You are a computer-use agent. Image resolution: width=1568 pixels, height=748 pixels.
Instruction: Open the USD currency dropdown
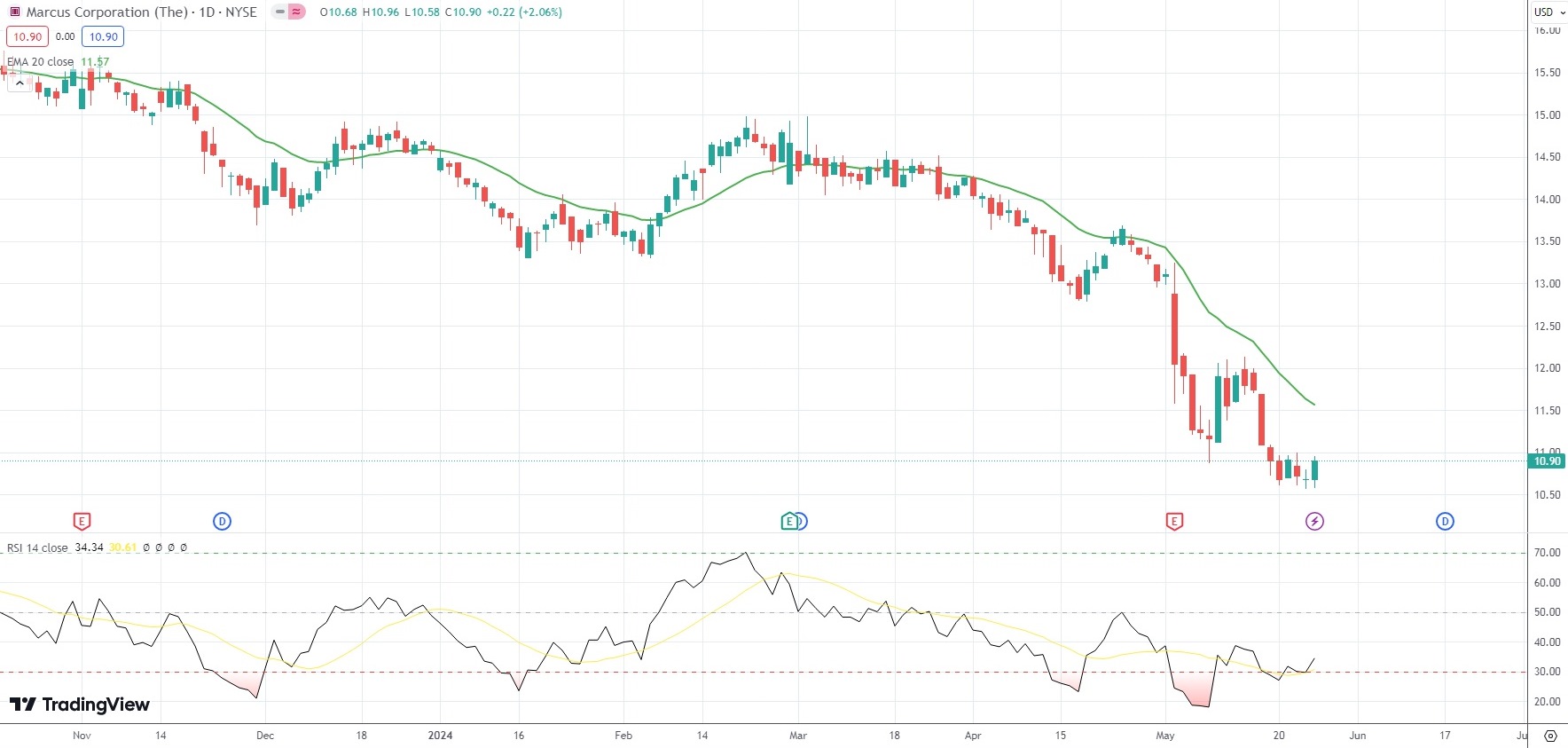tap(1549, 12)
